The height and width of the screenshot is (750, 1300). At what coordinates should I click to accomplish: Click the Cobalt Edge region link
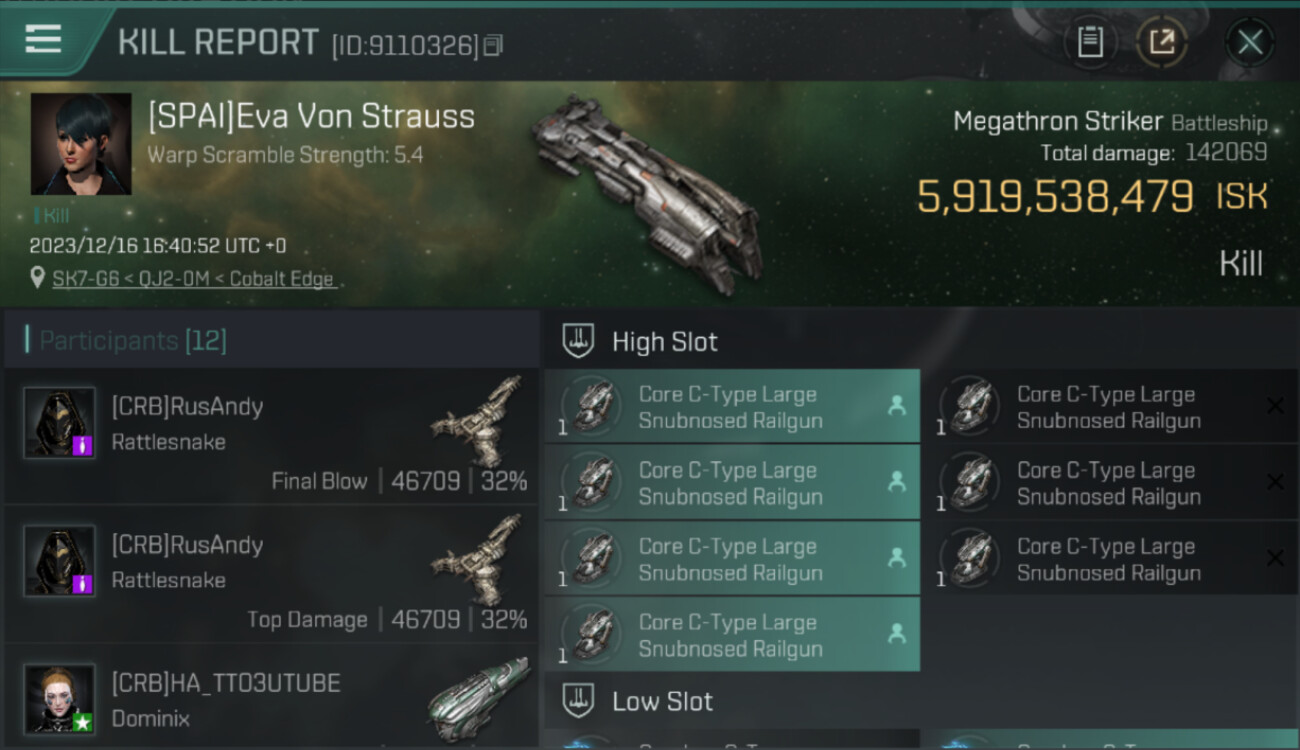(284, 279)
